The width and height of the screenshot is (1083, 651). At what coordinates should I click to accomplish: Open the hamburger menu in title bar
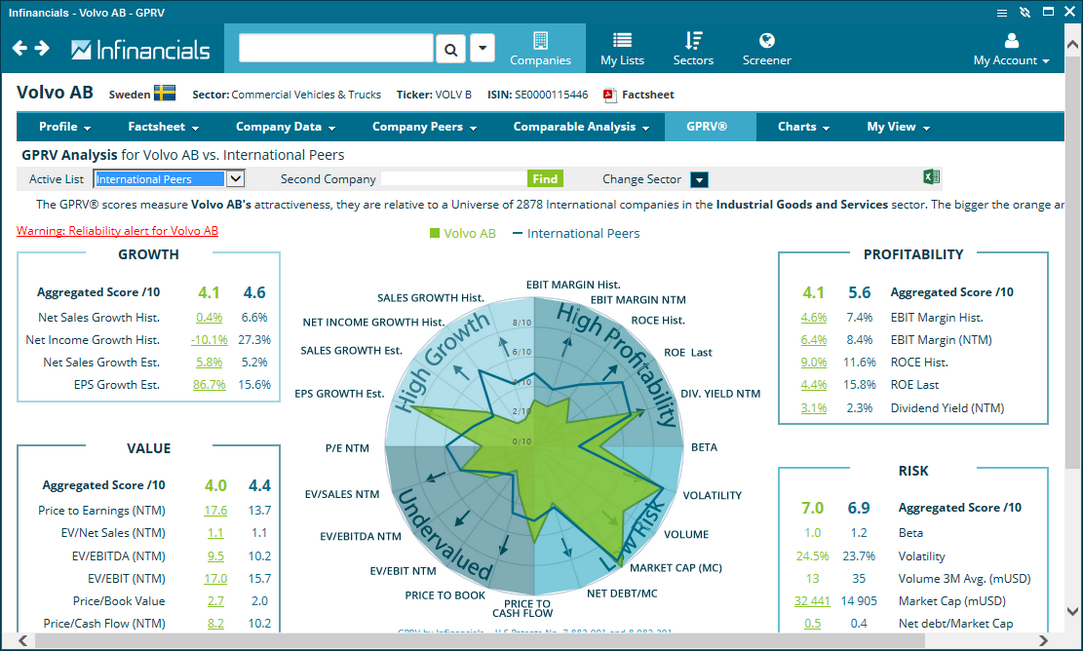[x=1001, y=12]
